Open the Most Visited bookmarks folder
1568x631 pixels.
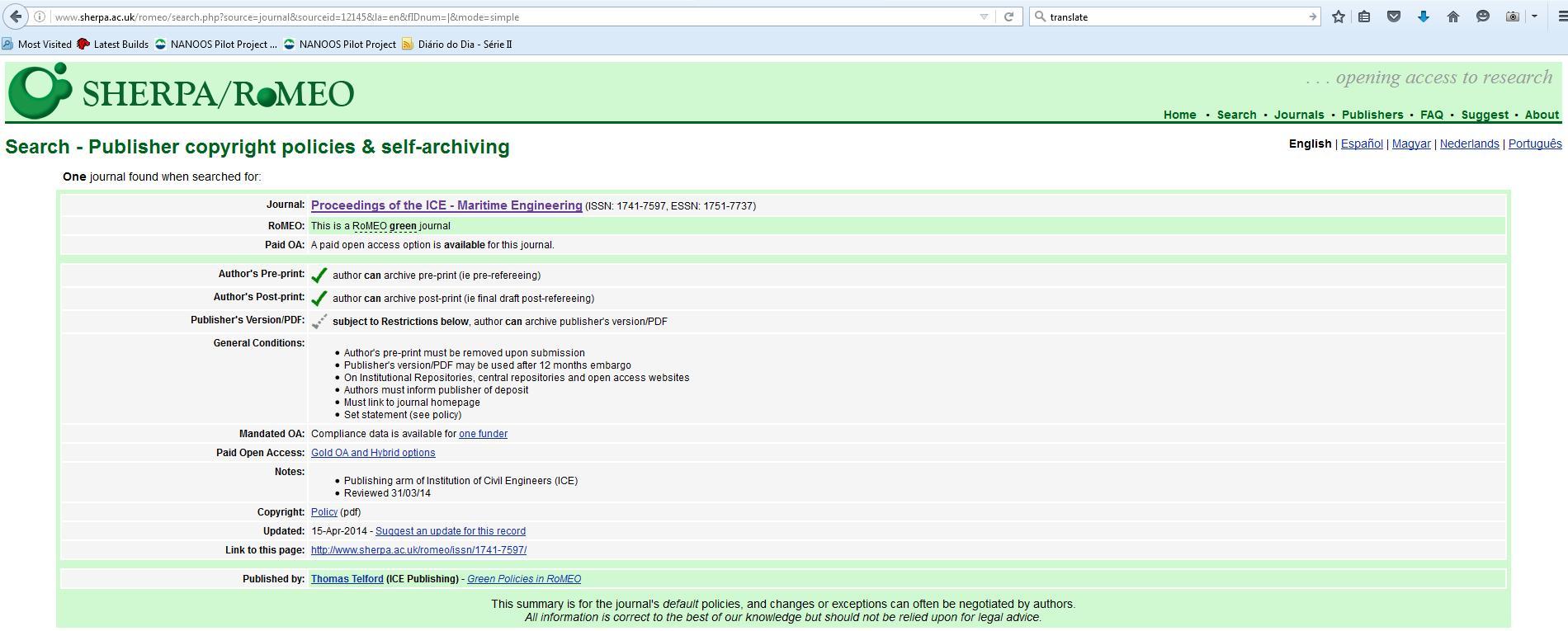pos(37,45)
